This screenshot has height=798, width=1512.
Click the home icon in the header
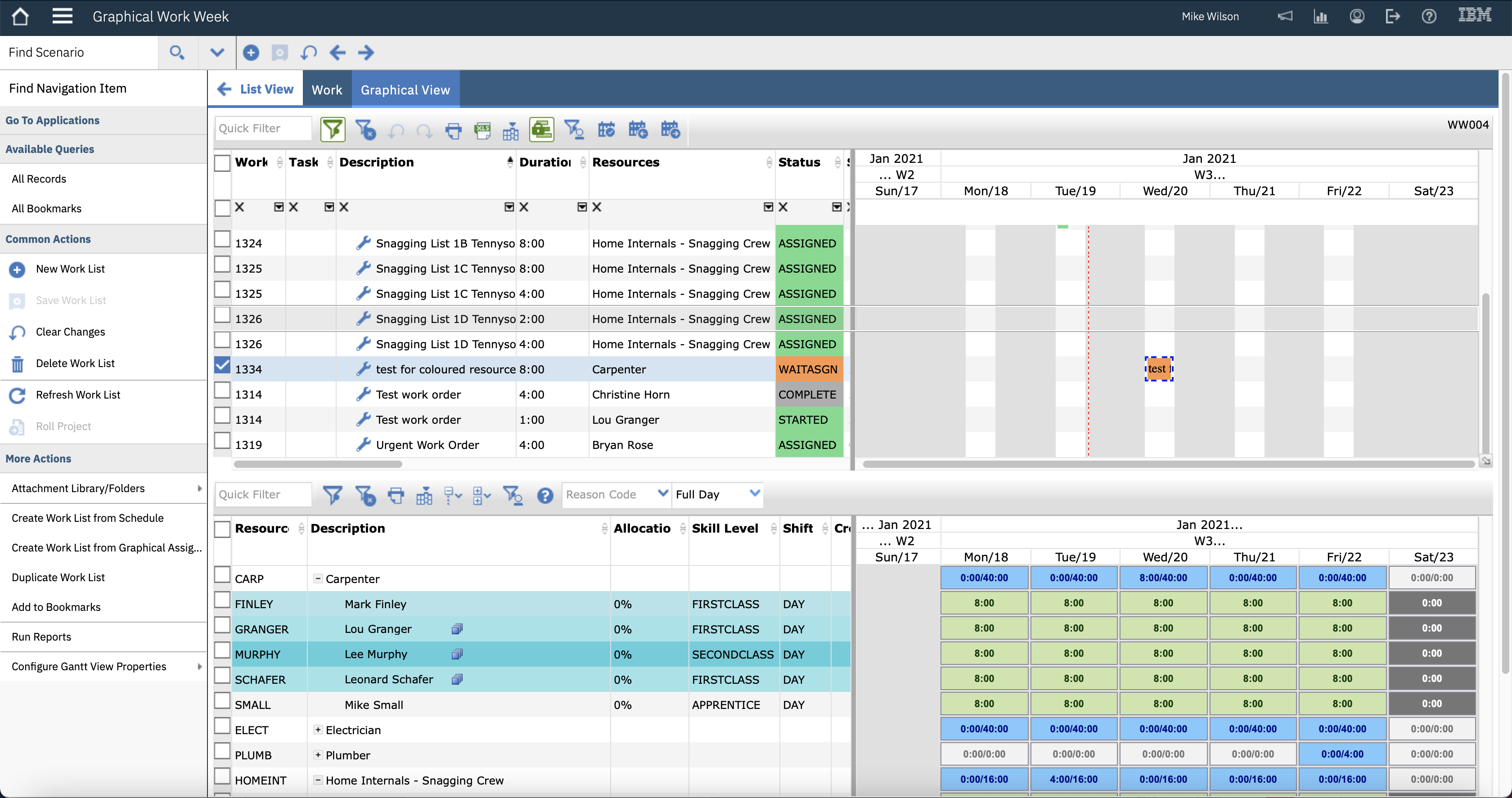pos(21,17)
